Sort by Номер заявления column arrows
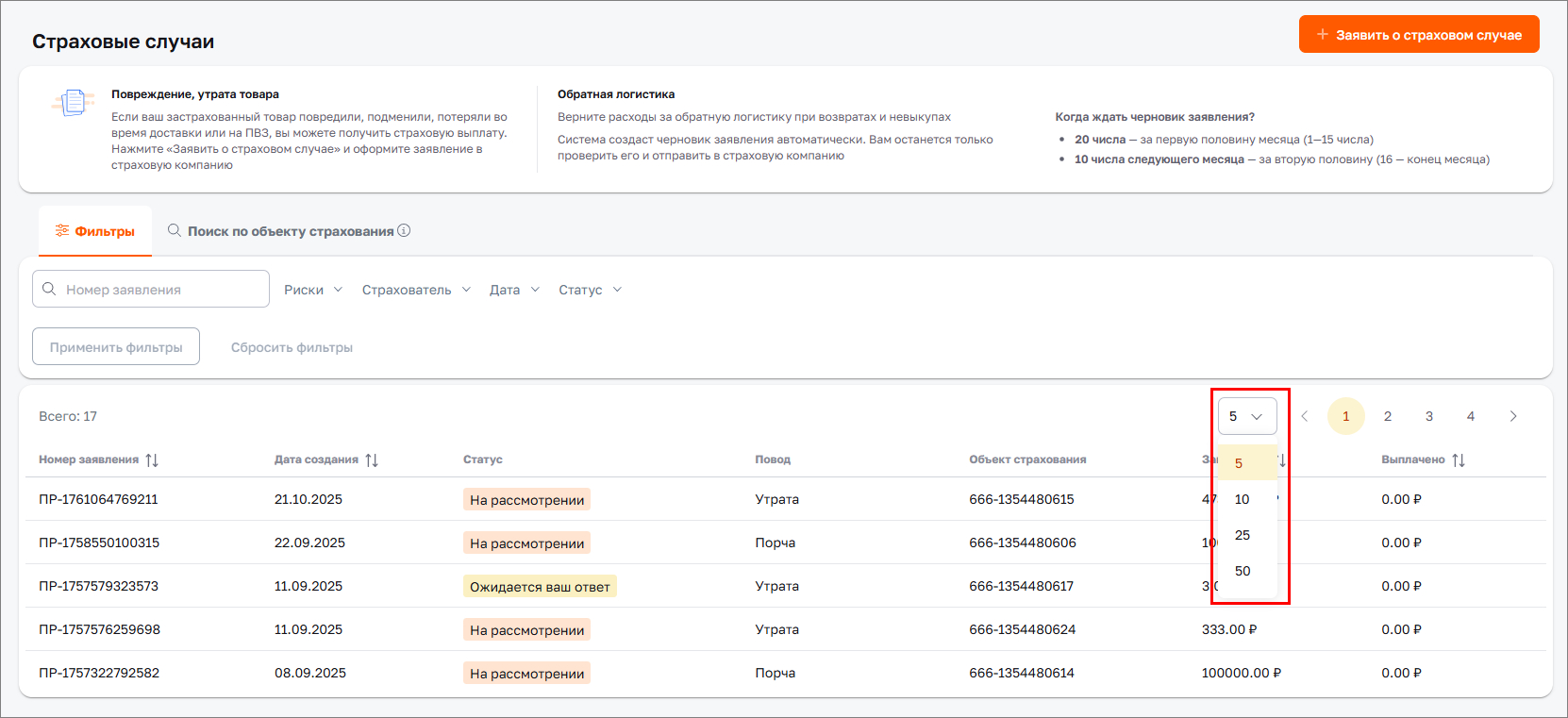 152,460
